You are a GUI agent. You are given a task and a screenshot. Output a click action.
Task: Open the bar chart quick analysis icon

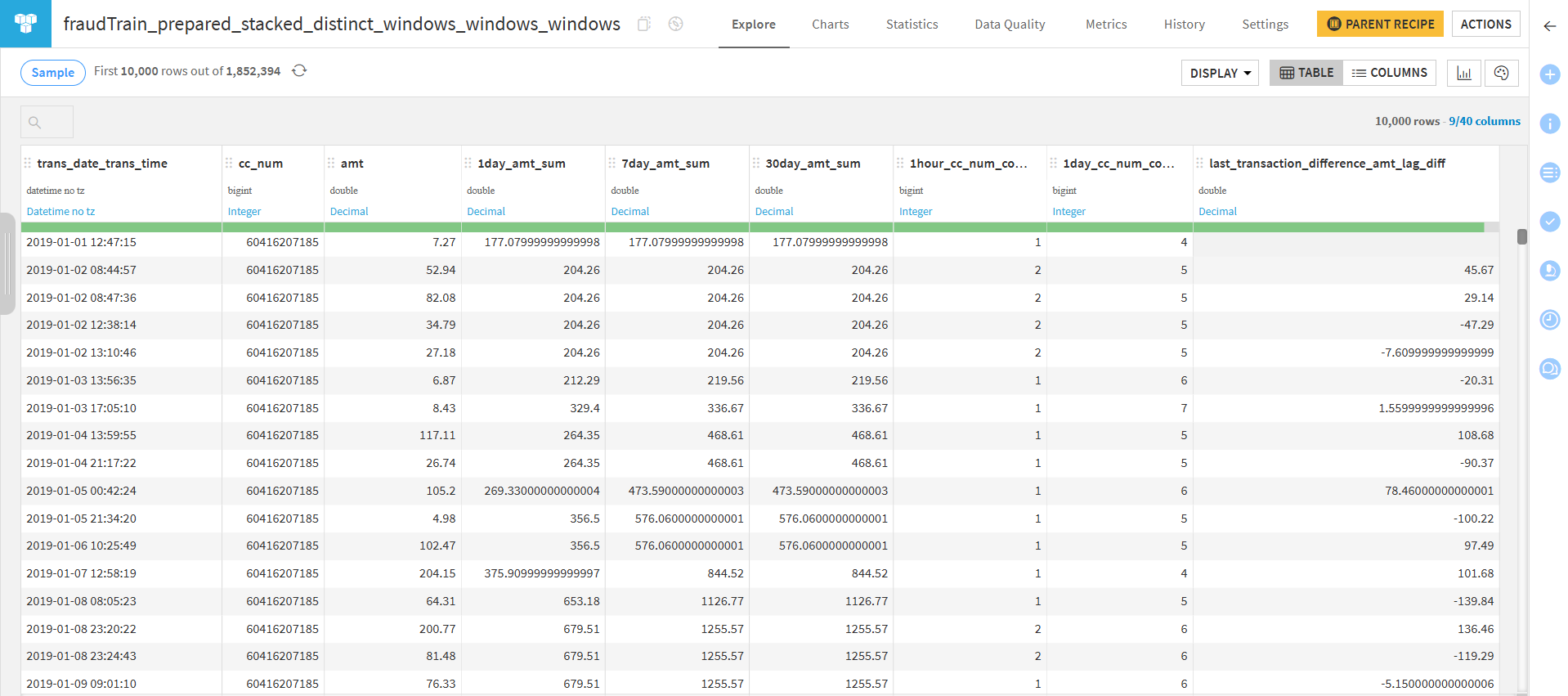coord(1464,73)
